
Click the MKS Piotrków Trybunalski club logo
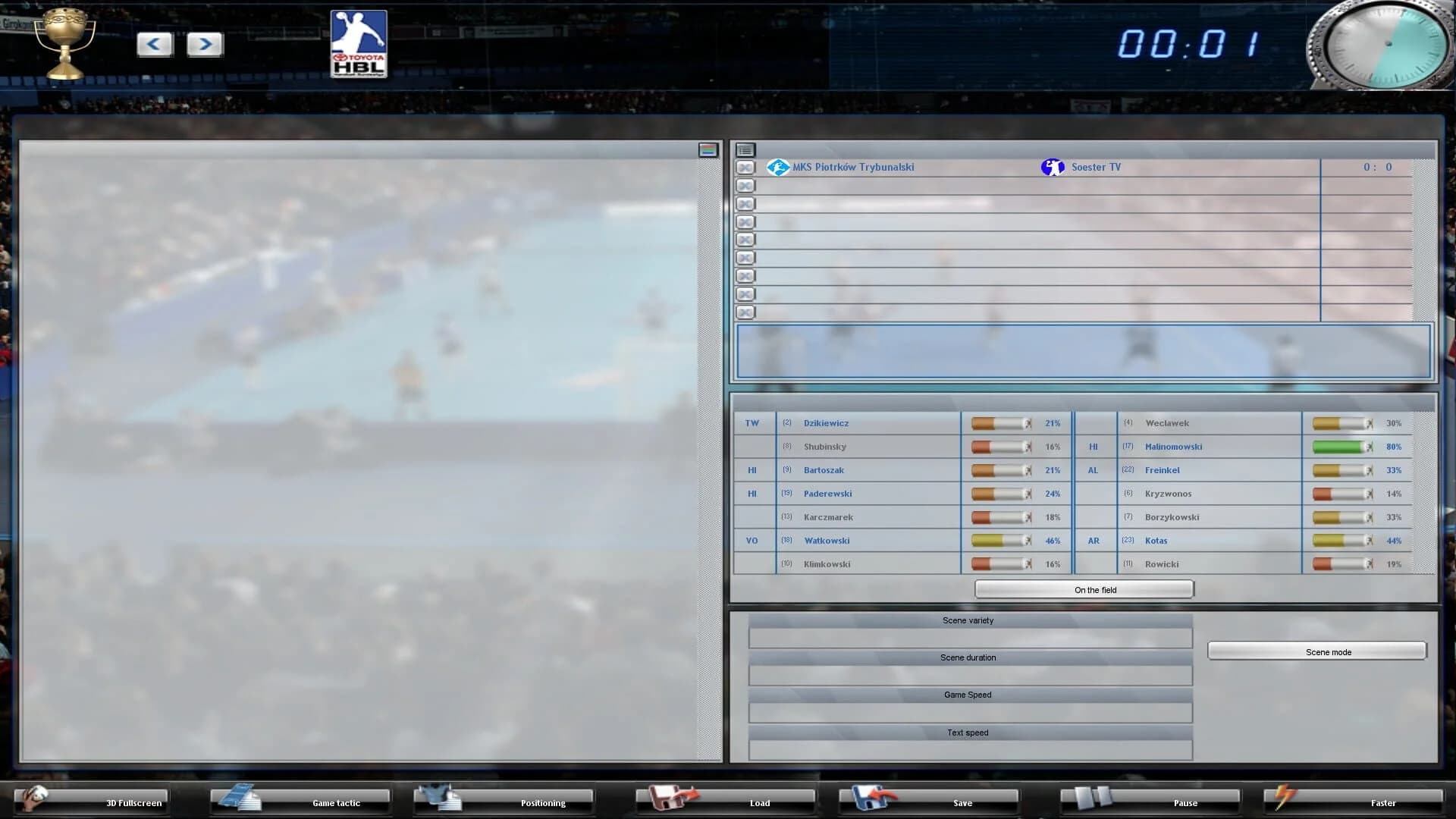(778, 167)
